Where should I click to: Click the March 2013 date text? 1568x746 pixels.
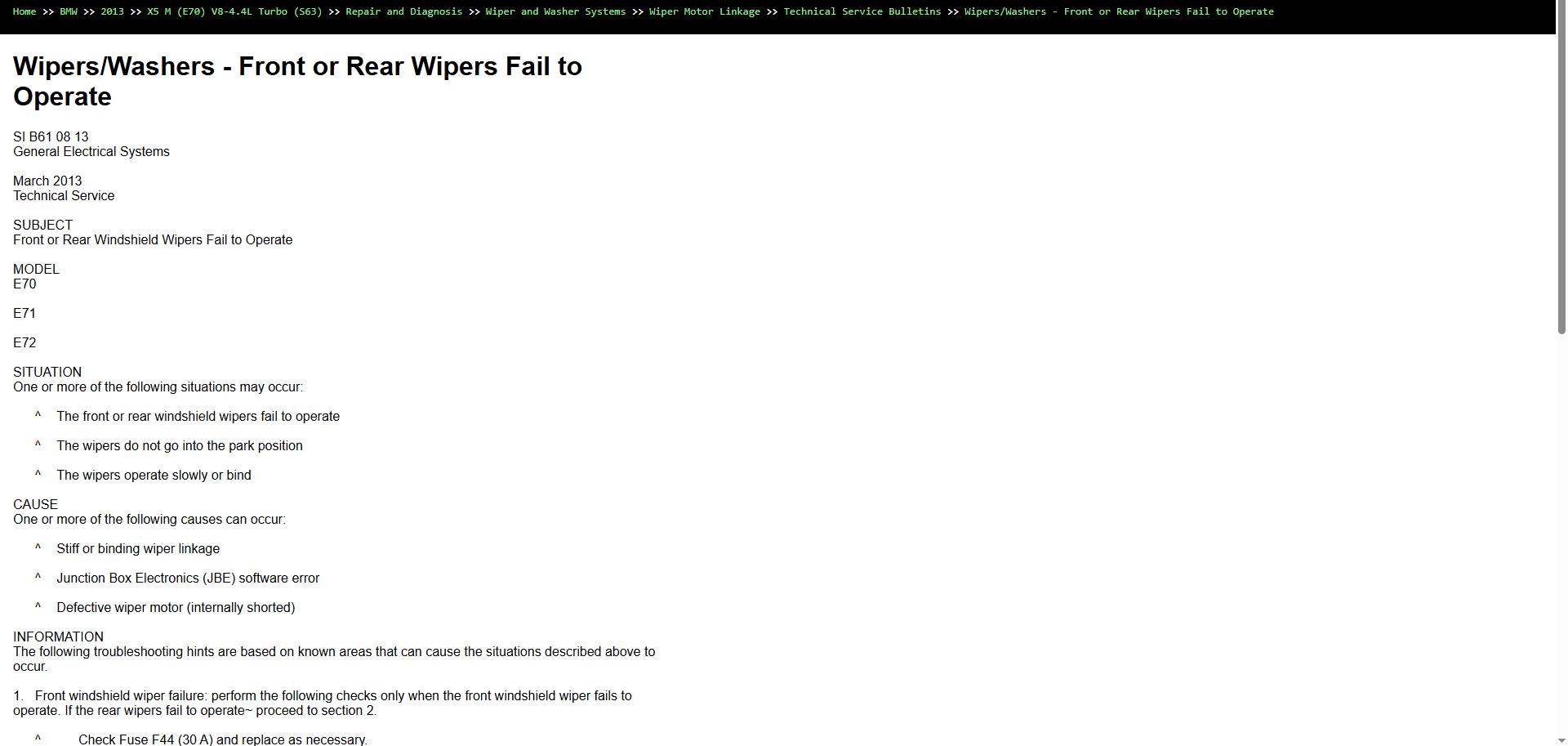pyautogui.click(x=47, y=181)
